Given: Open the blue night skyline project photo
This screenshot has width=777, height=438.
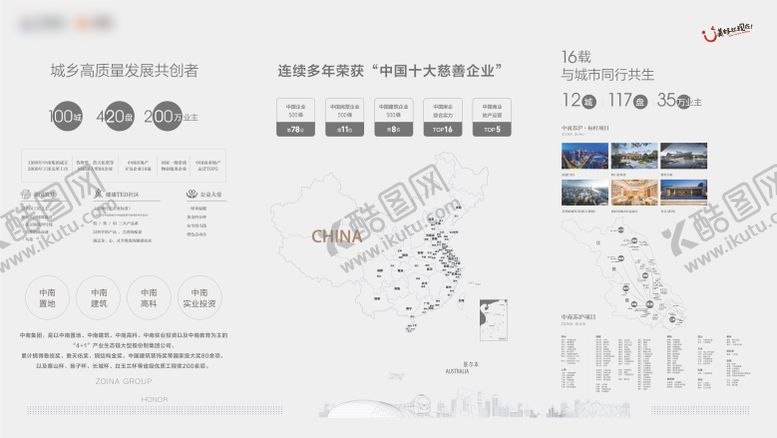Looking at the screenshot, I should (x=585, y=156).
